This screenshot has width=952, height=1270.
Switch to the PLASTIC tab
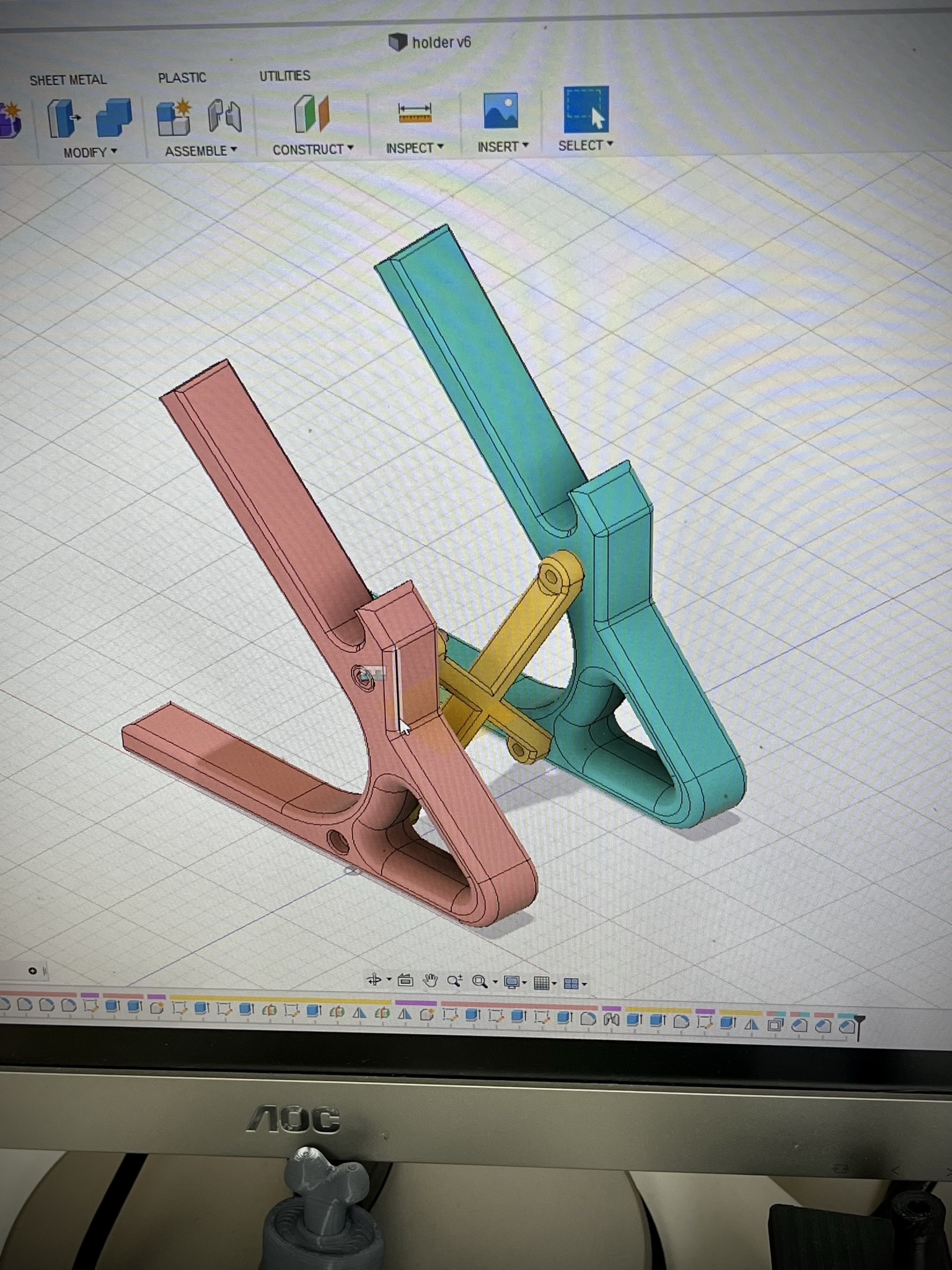182,78
